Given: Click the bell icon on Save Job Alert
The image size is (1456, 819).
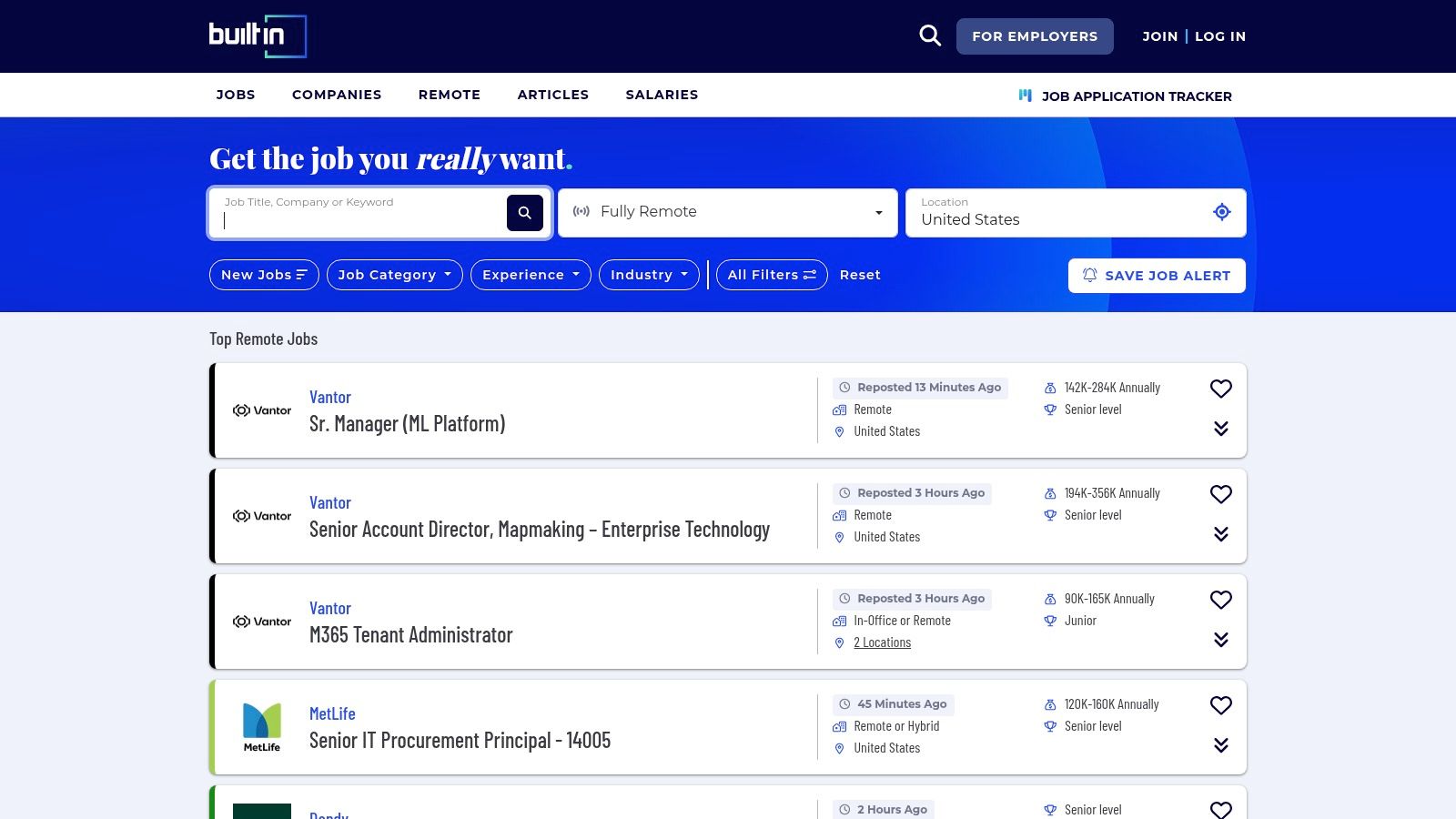Looking at the screenshot, I should click(x=1088, y=275).
